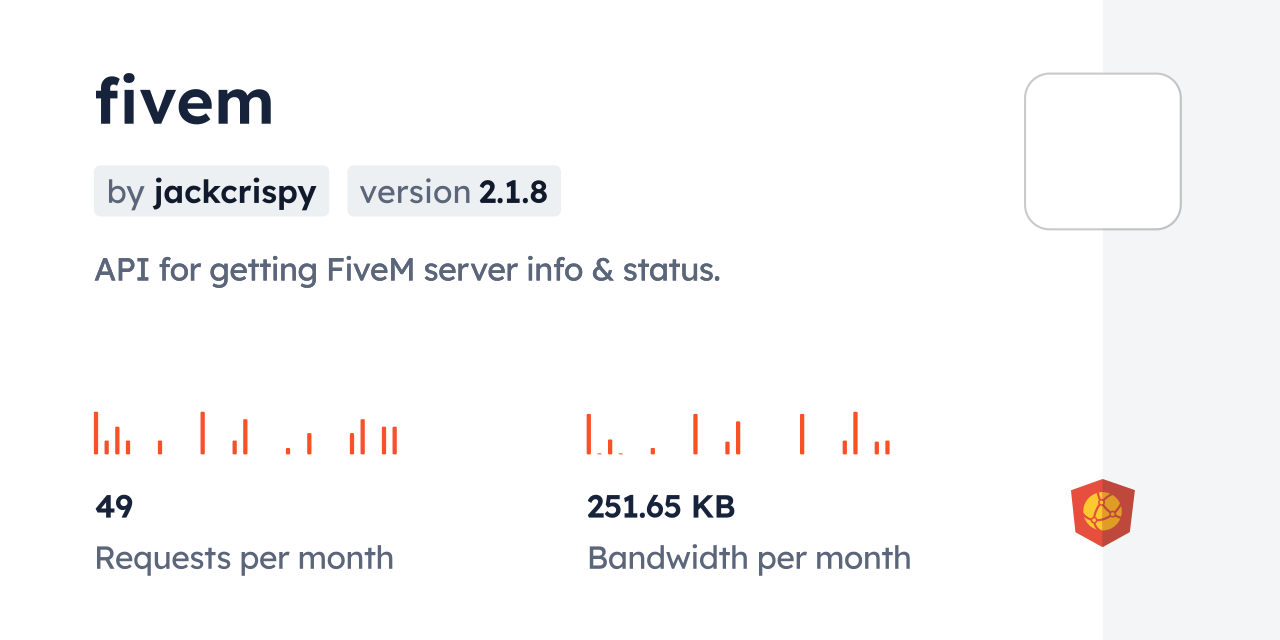
Task: Click the package description text
Action: (407, 270)
